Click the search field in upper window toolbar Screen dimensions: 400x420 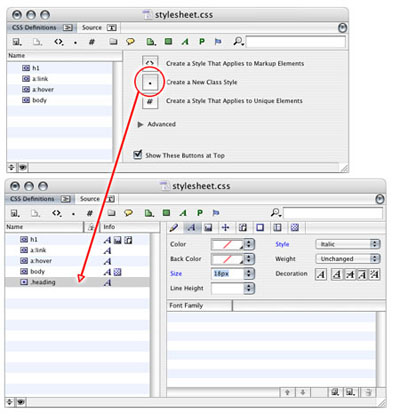tap(296, 42)
